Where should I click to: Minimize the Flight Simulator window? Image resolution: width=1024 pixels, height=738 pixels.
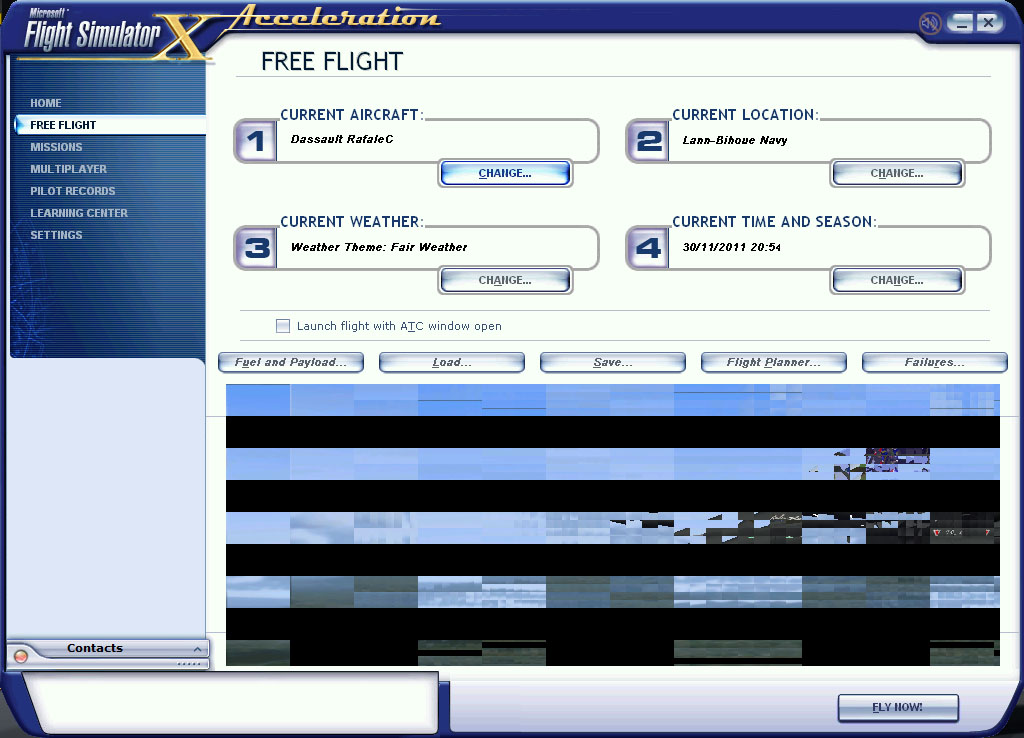pos(961,23)
